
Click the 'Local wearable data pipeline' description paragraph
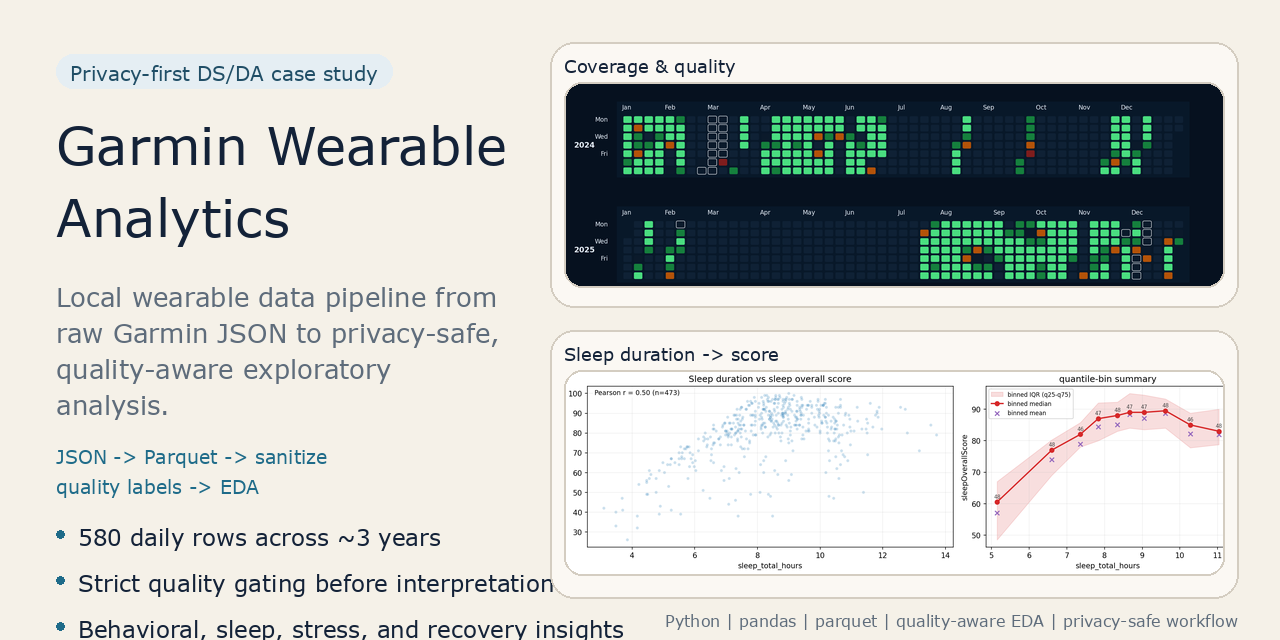point(278,352)
